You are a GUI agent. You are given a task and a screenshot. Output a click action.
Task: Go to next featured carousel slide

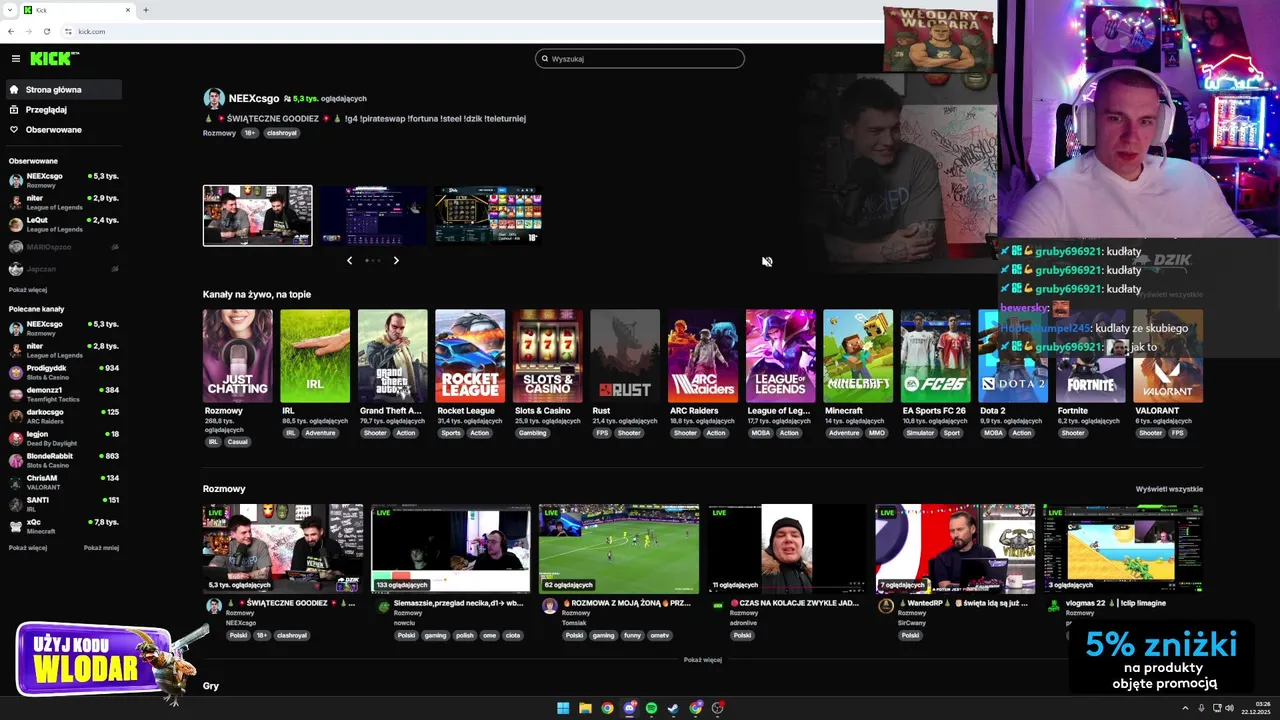pos(396,260)
